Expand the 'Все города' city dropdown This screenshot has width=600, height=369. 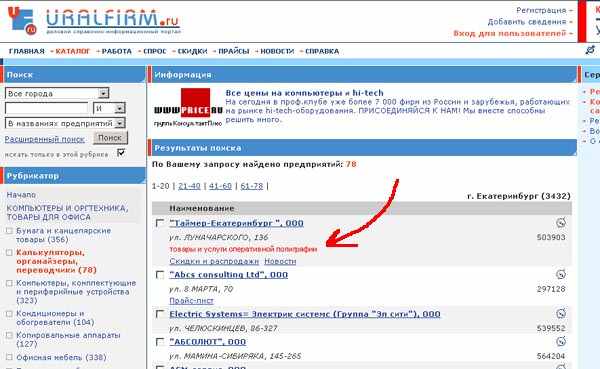pos(103,93)
